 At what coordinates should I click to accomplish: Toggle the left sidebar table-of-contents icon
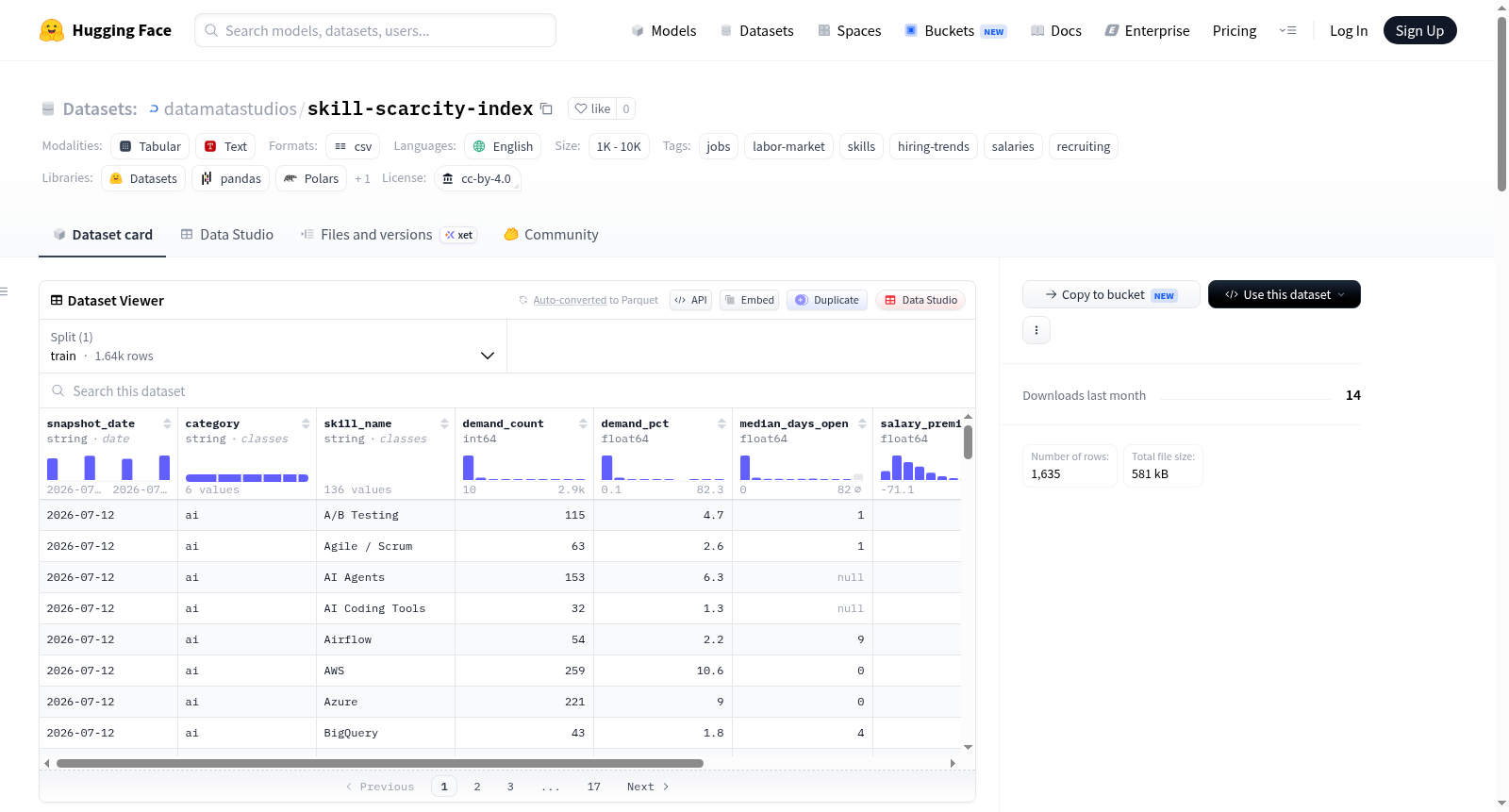(x=4, y=291)
